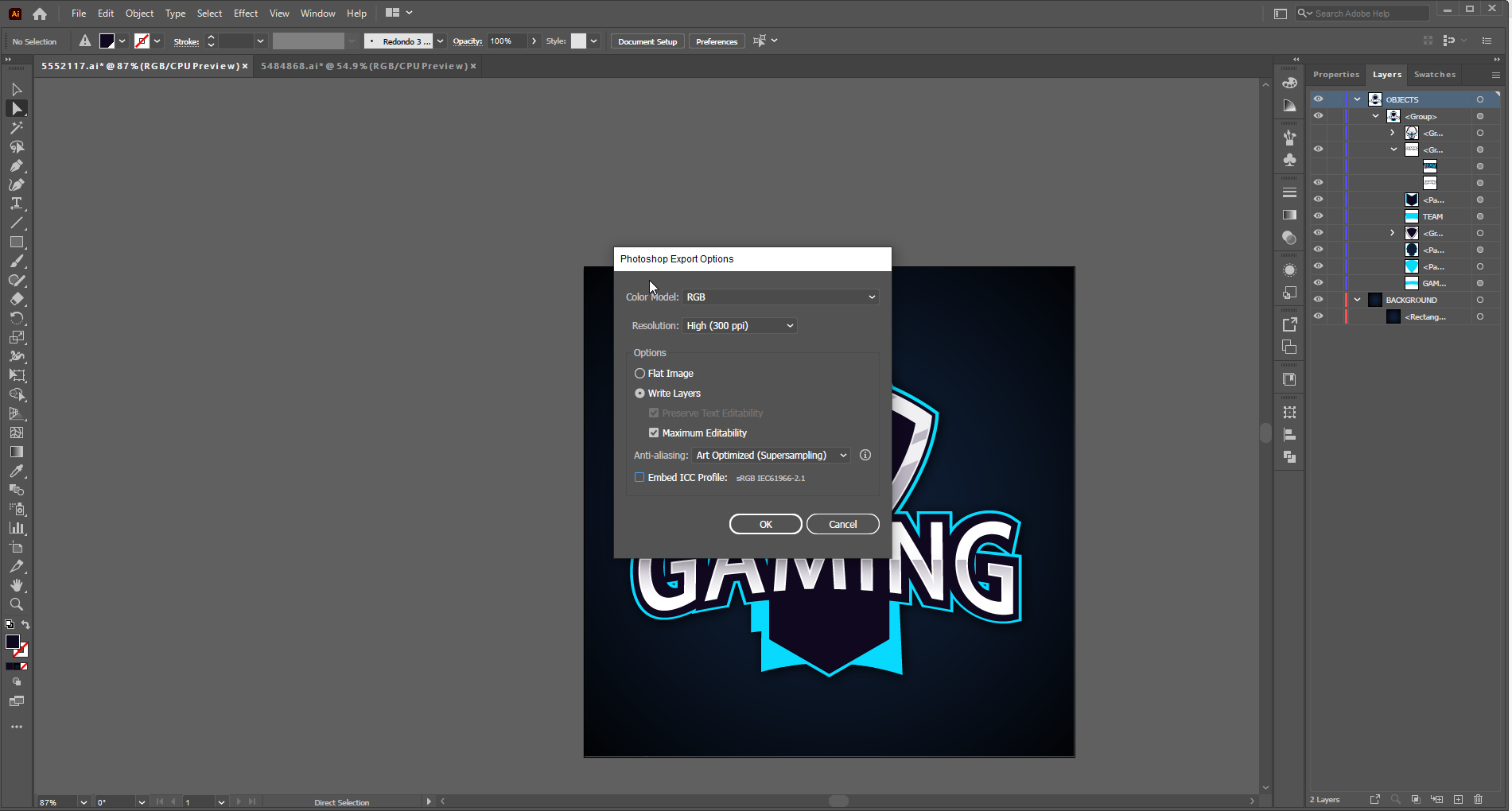This screenshot has width=1512, height=811.
Task: Select the Eraser tool
Action: [17, 300]
